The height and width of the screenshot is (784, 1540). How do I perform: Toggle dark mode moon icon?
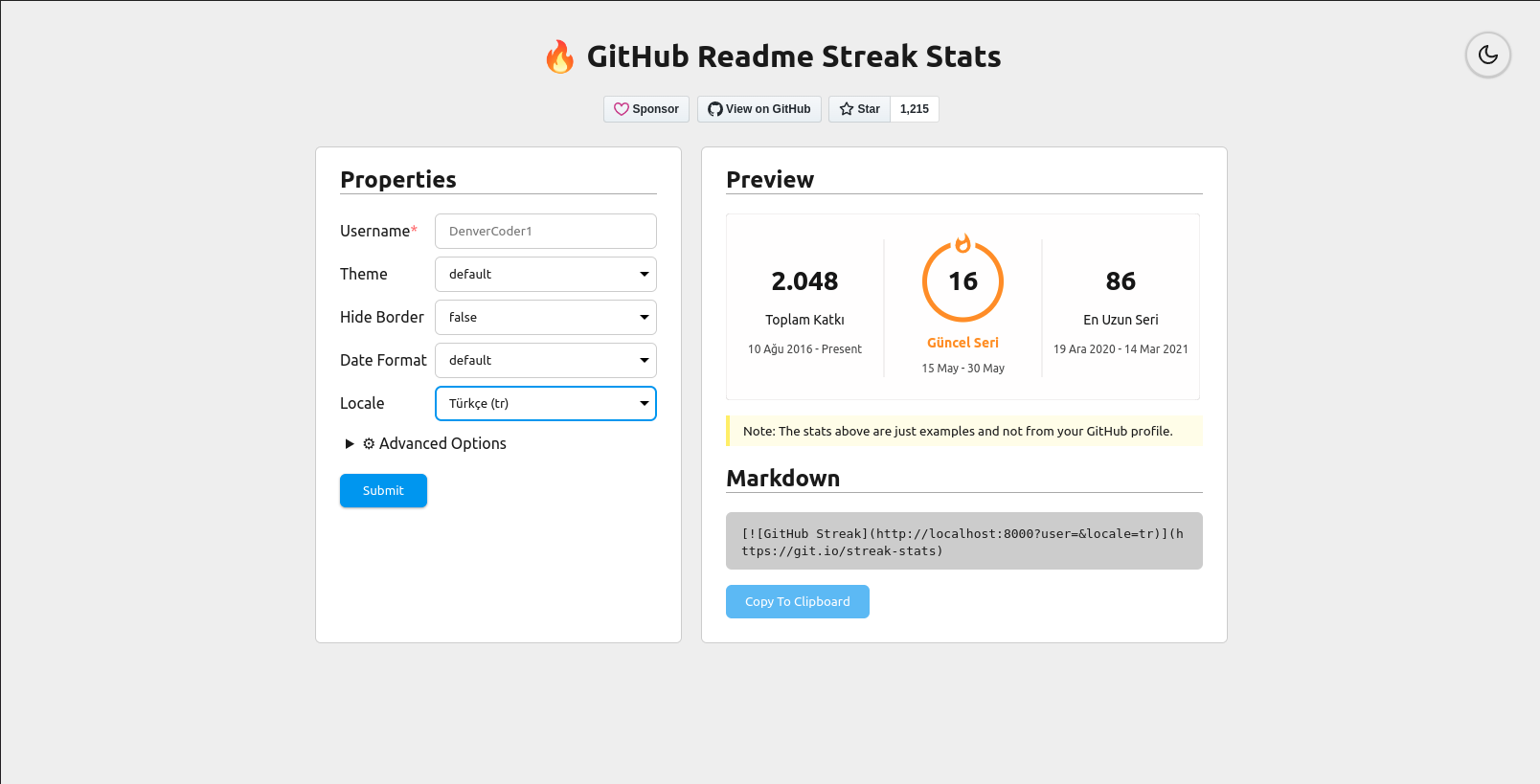coord(1487,55)
